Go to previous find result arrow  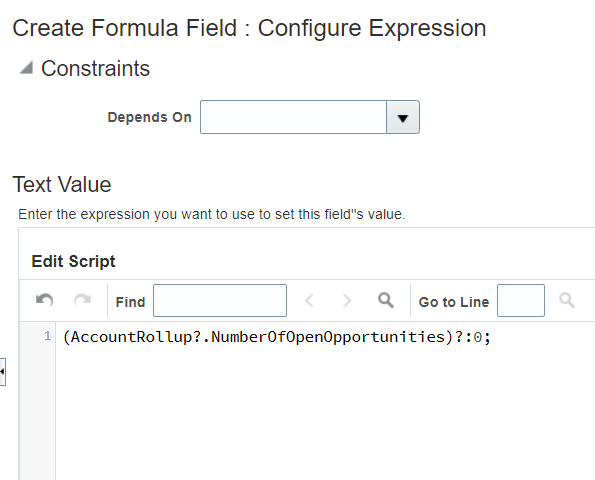tap(309, 301)
